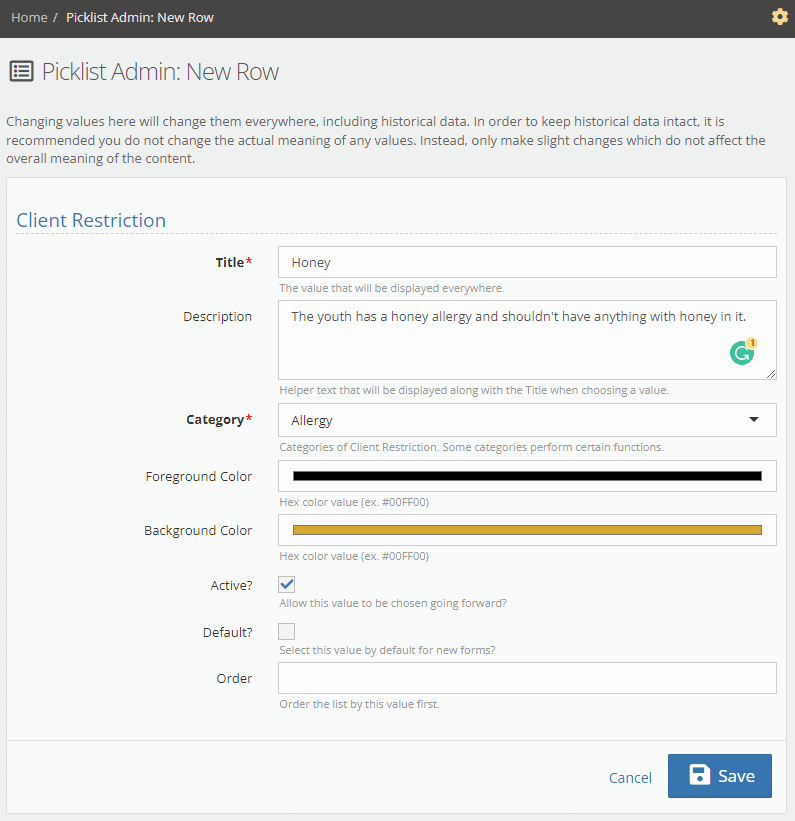Image resolution: width=795 pixels, height=821 pixels.
Task: Grab the Description textarea resize handle
Action: [771, 374]
